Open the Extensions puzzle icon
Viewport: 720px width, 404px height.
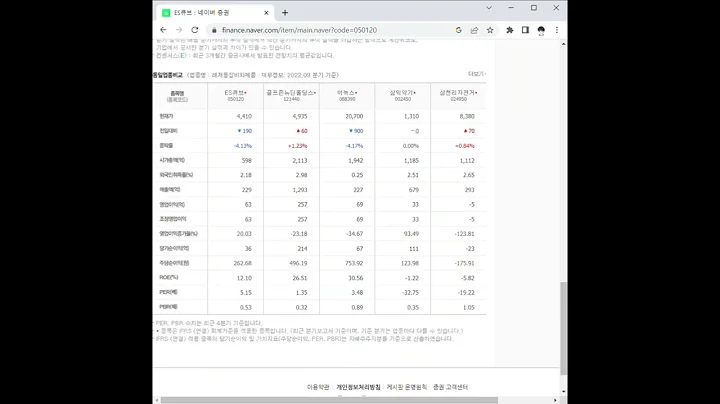pos(510,30)
